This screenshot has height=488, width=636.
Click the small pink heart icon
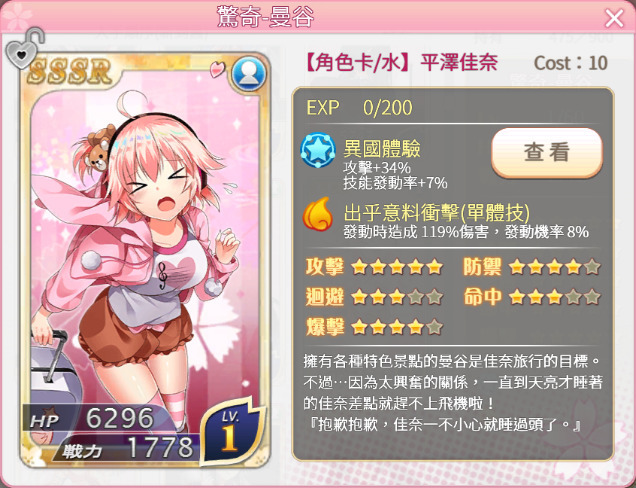coord(217,69)
